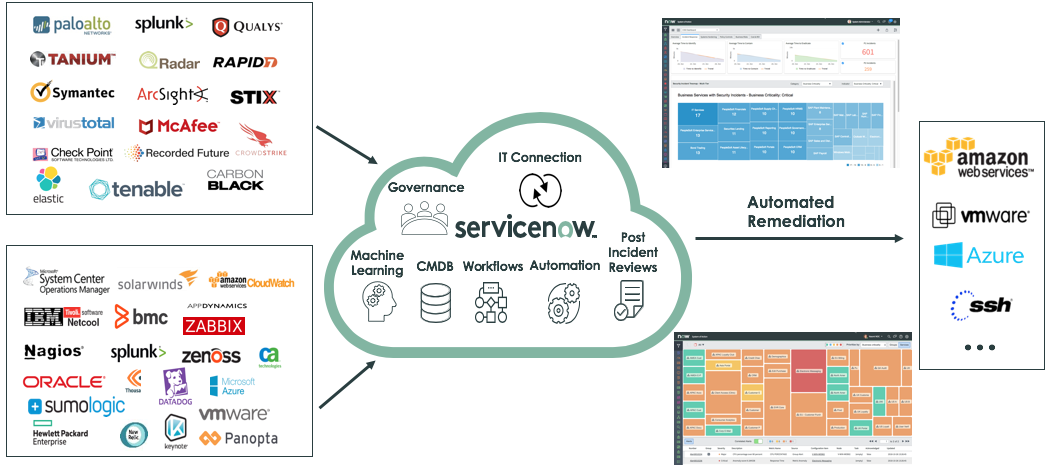The height and width of the screenshot is (473, 1045).
Task: Click the Zabbix logo
Action: point(214,326)
